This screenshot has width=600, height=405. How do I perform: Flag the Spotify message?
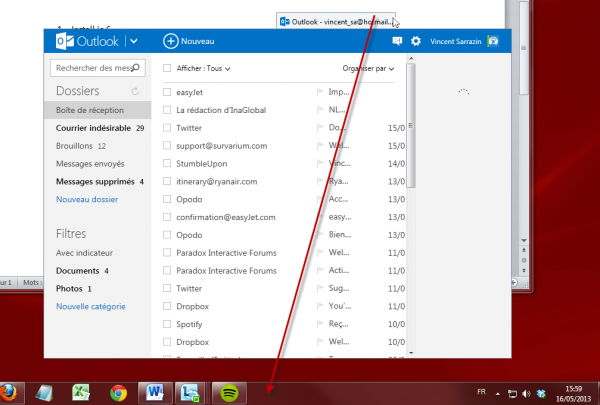click(320, 324)
